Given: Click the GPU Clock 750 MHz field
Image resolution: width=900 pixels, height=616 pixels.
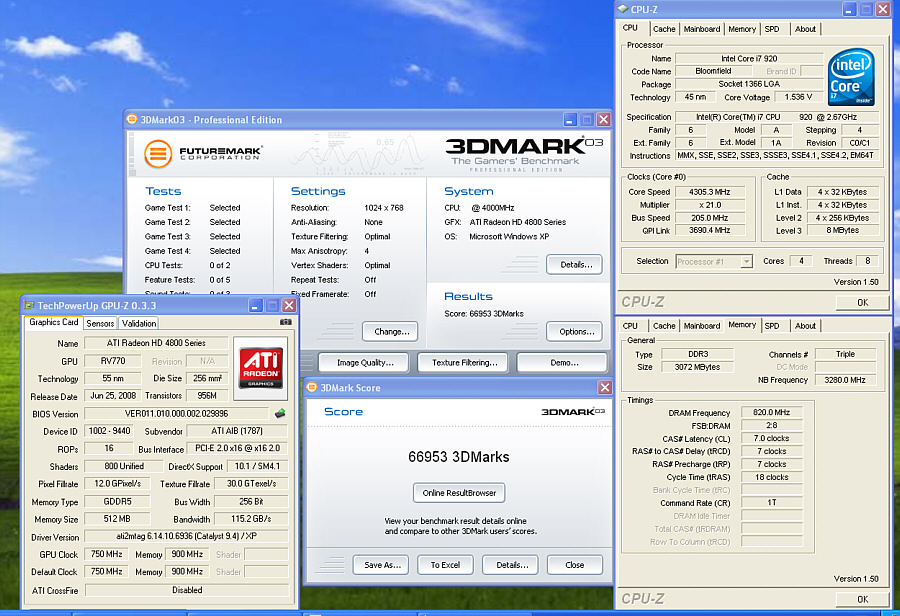Looking at the screenshot, I should pyautogui.click(x=106, y=554).
